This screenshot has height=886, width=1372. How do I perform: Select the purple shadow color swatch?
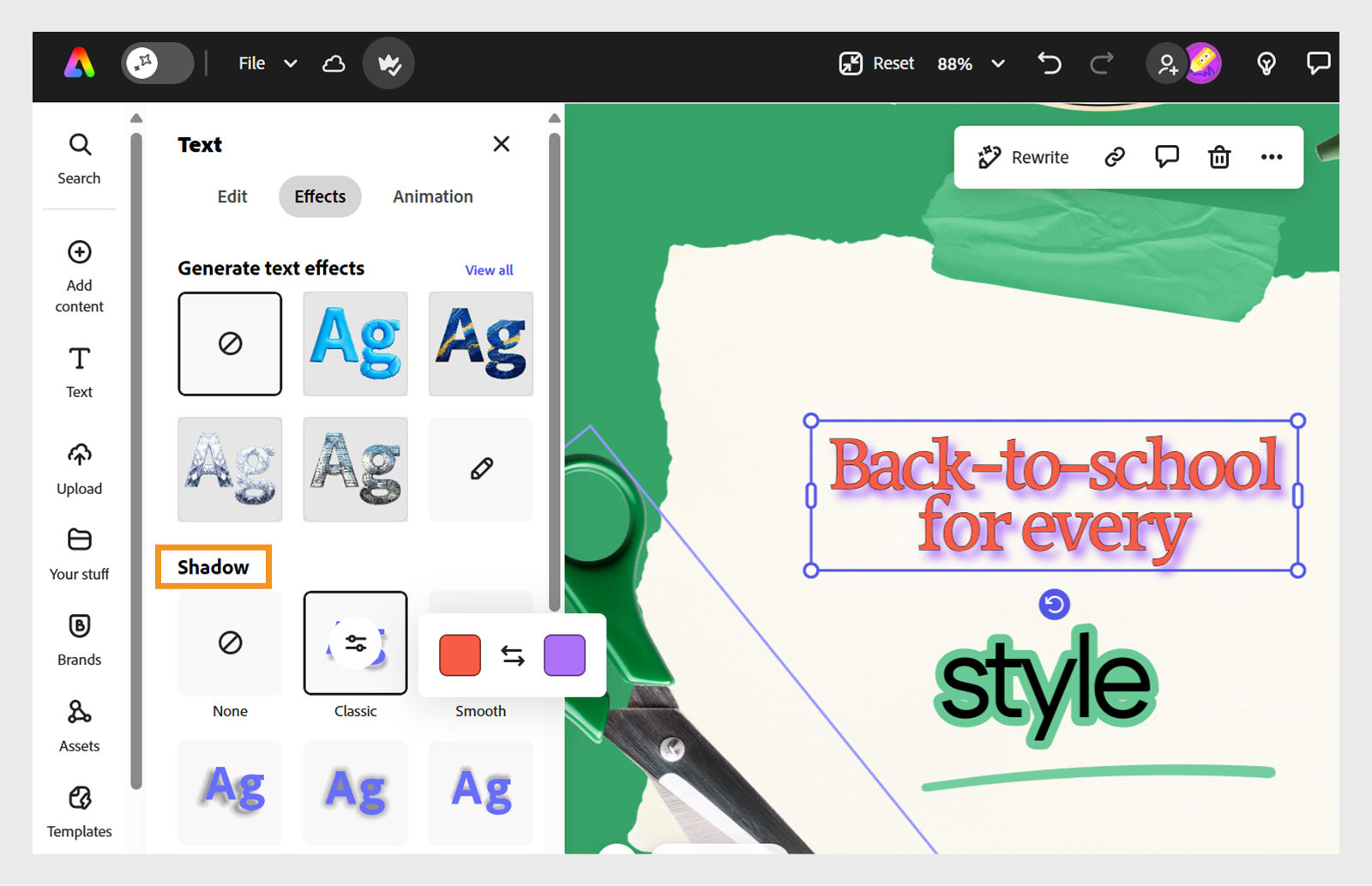coord(563,655)
